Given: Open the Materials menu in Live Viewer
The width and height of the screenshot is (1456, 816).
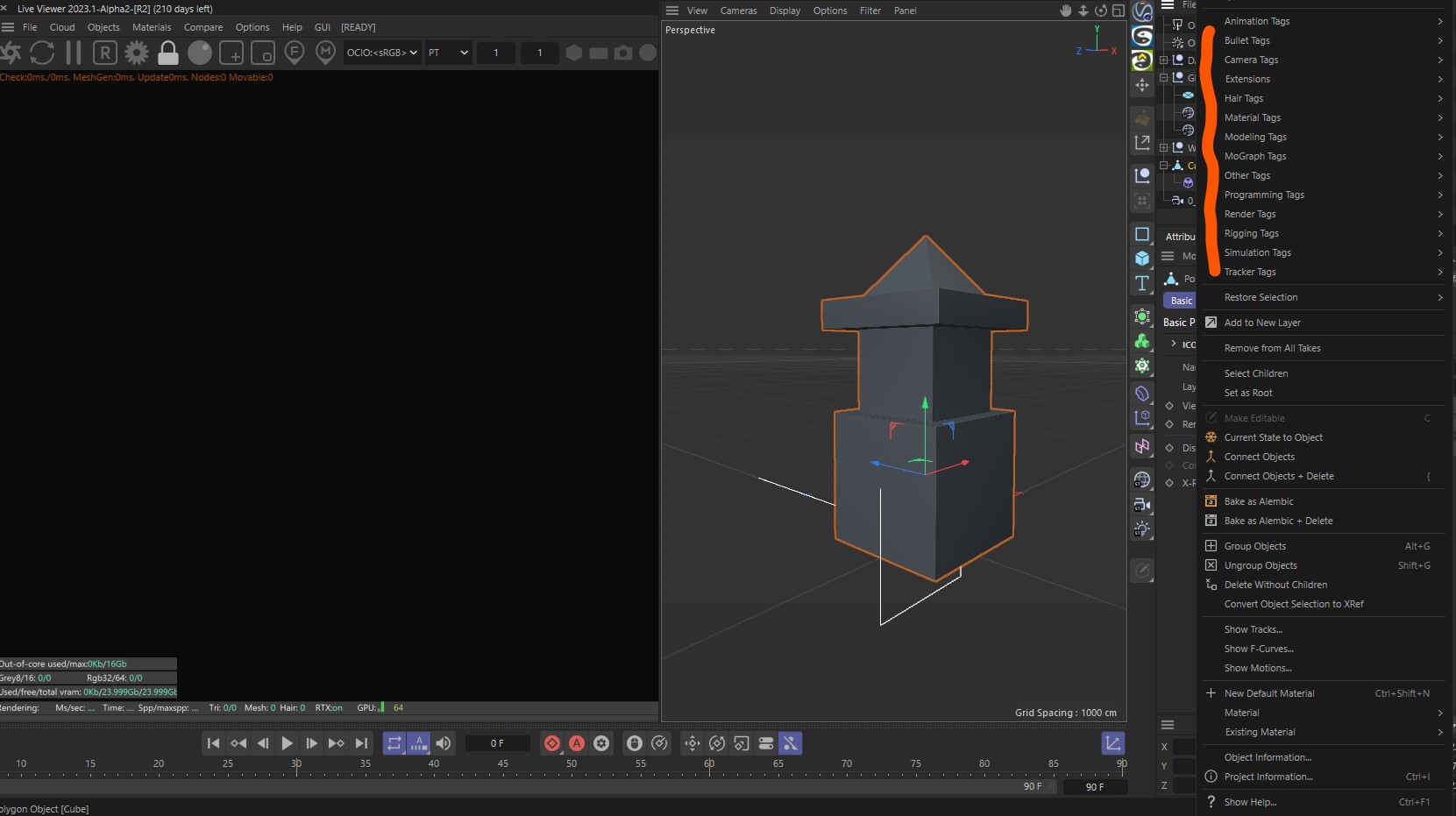Looking at the screenshot, I should (x=152, y=27).
